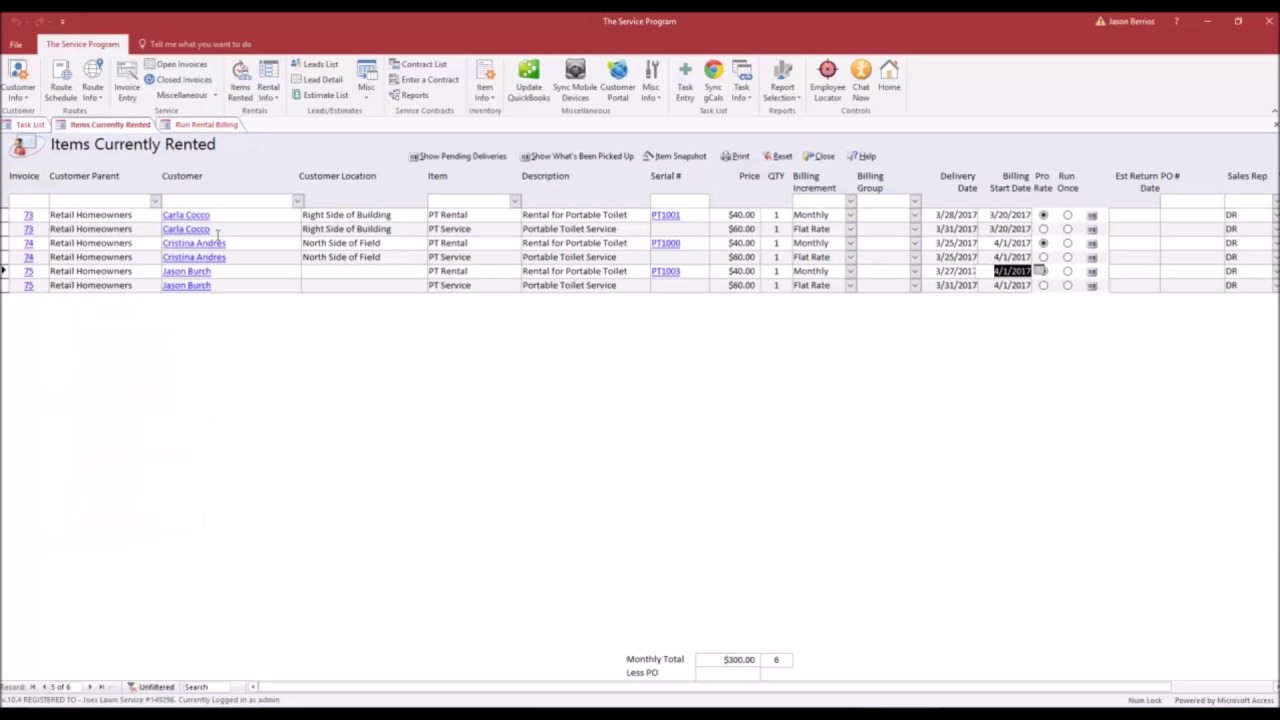This screenshot has width=1280, height=720.
Task: Open serial number PT1001 link
Action: tap(665, 215)
